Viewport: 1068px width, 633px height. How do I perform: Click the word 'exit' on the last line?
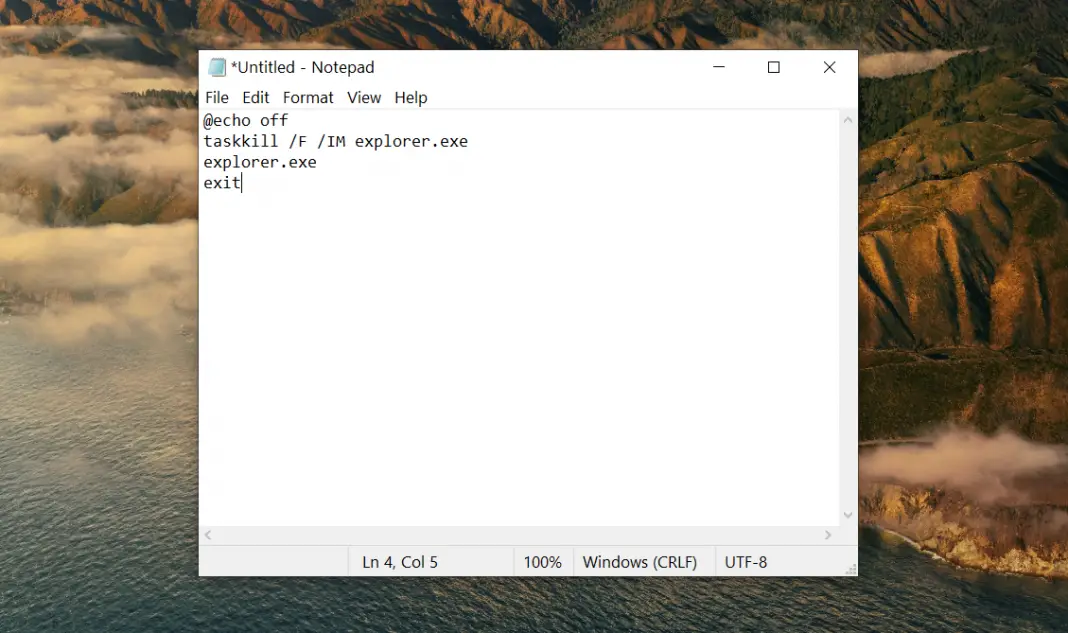[221, 183]
